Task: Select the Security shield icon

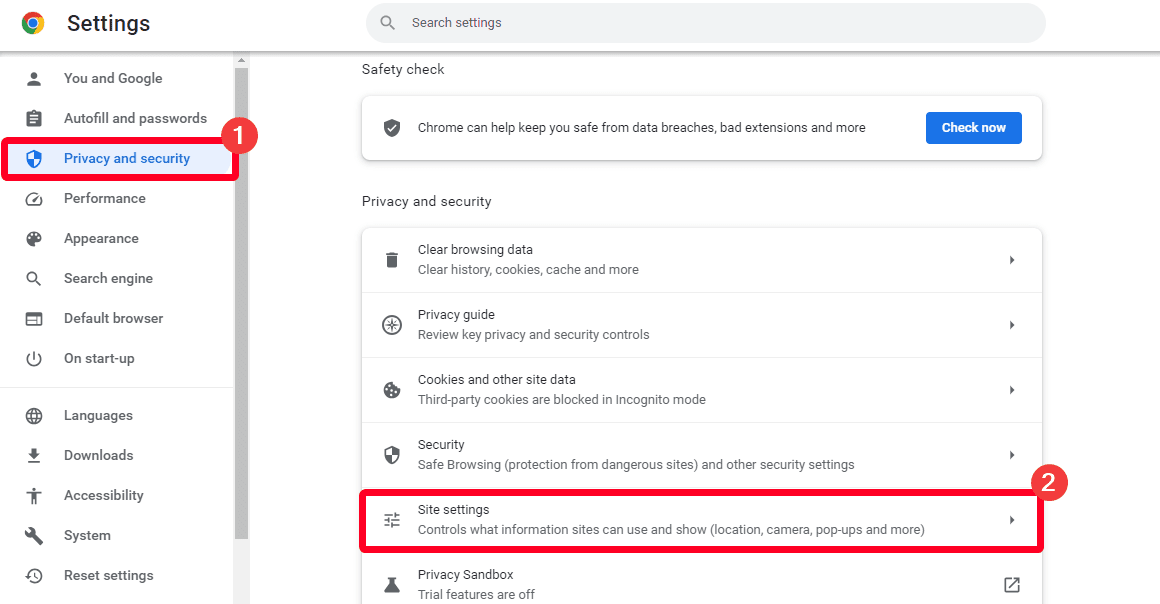Action: click(391, 454)
